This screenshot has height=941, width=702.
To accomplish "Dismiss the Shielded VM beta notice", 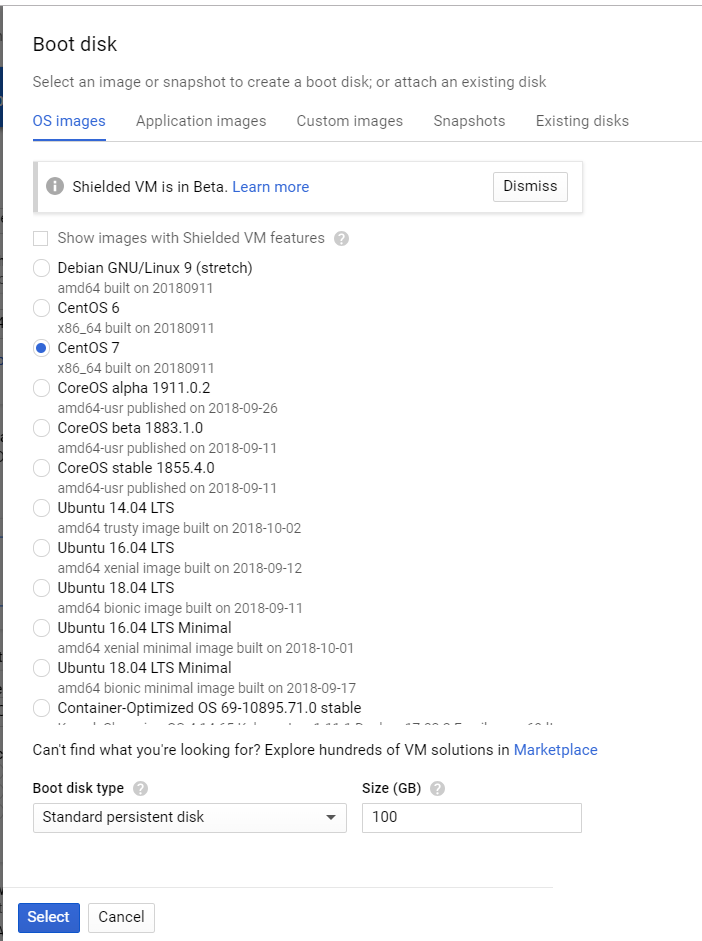I will click(x=530, y=186).
